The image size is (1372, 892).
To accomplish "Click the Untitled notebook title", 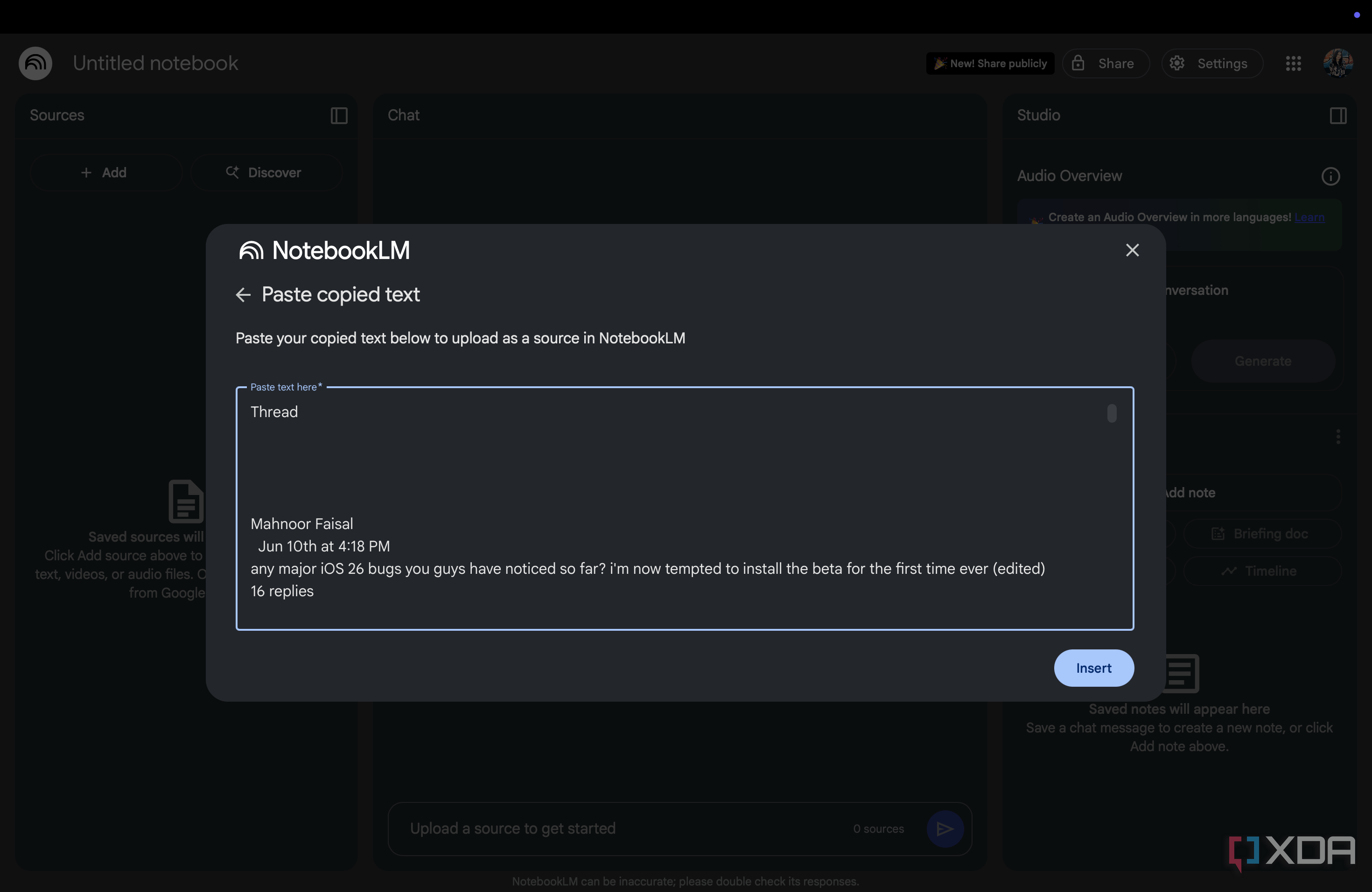I will [155, 63].
